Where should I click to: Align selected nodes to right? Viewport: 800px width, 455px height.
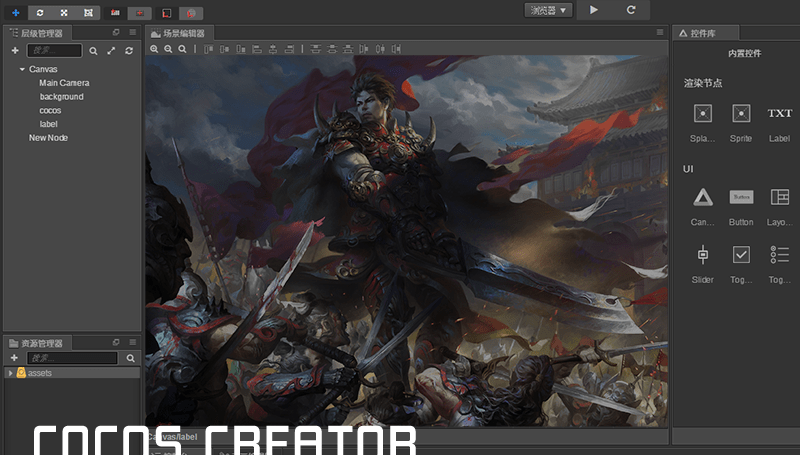click(x=289, y=49)
